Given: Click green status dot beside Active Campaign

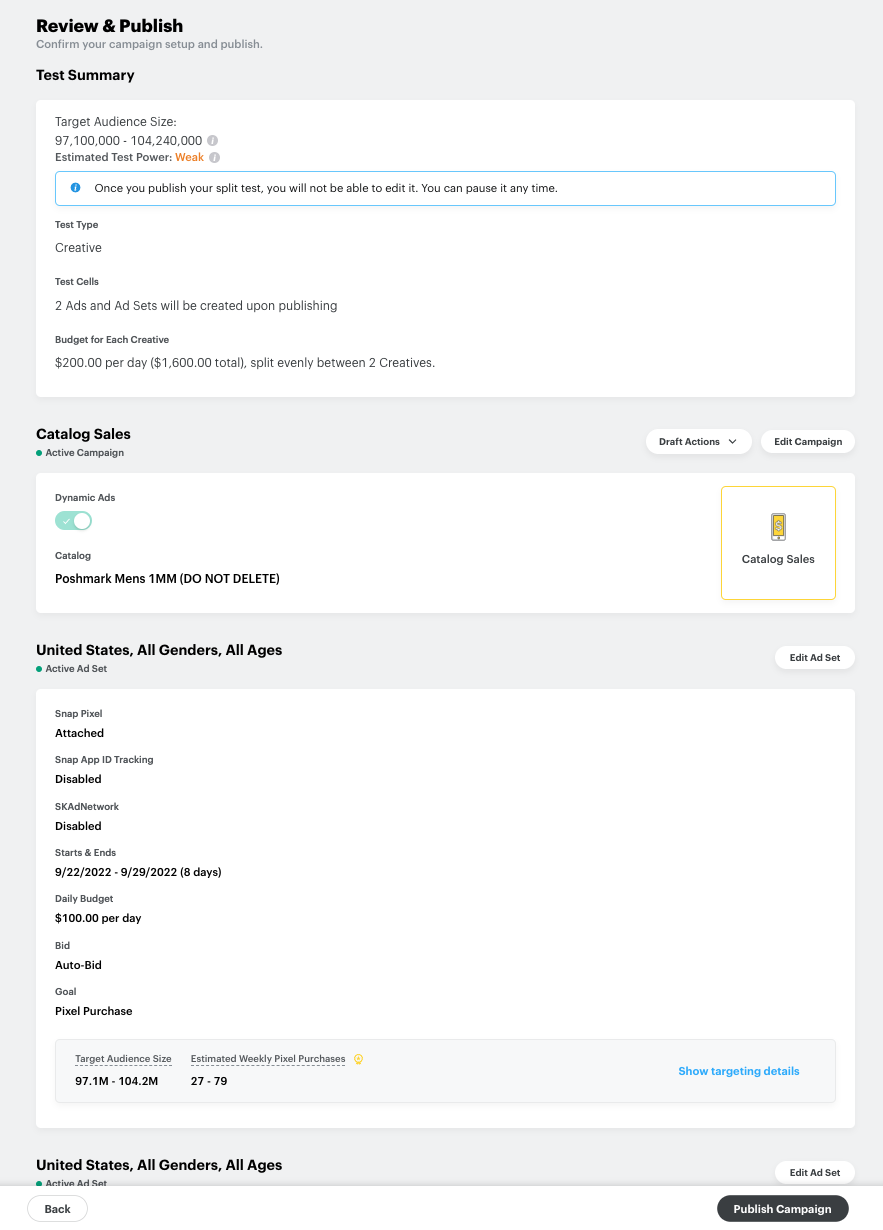Looking at the screenshot, I should 39,453.
